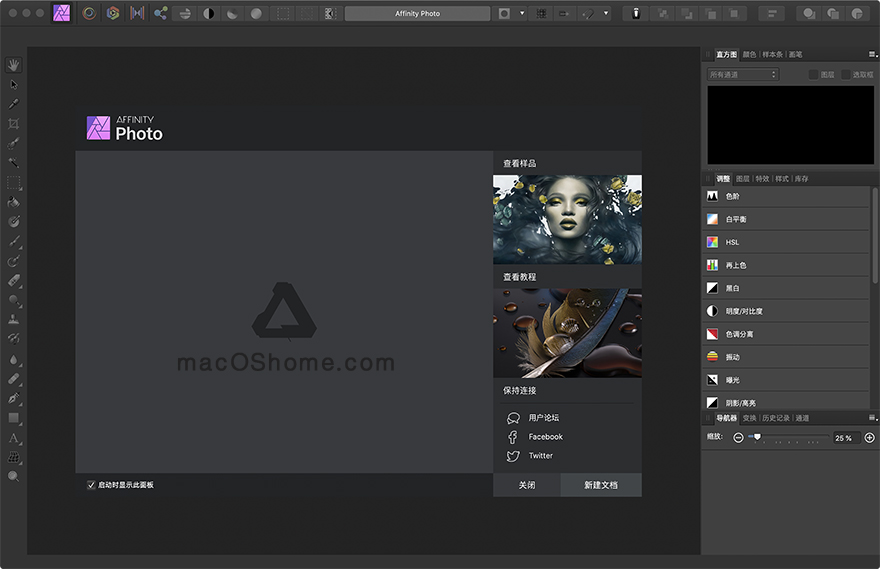Click the adjustments list scrollbar

(874, 236)
